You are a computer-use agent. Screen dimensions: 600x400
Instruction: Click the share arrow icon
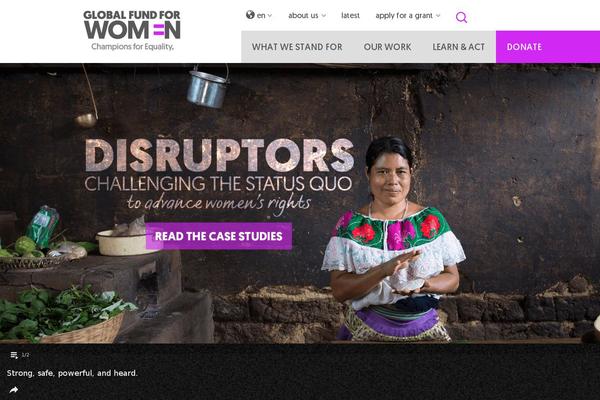[14, 390]
